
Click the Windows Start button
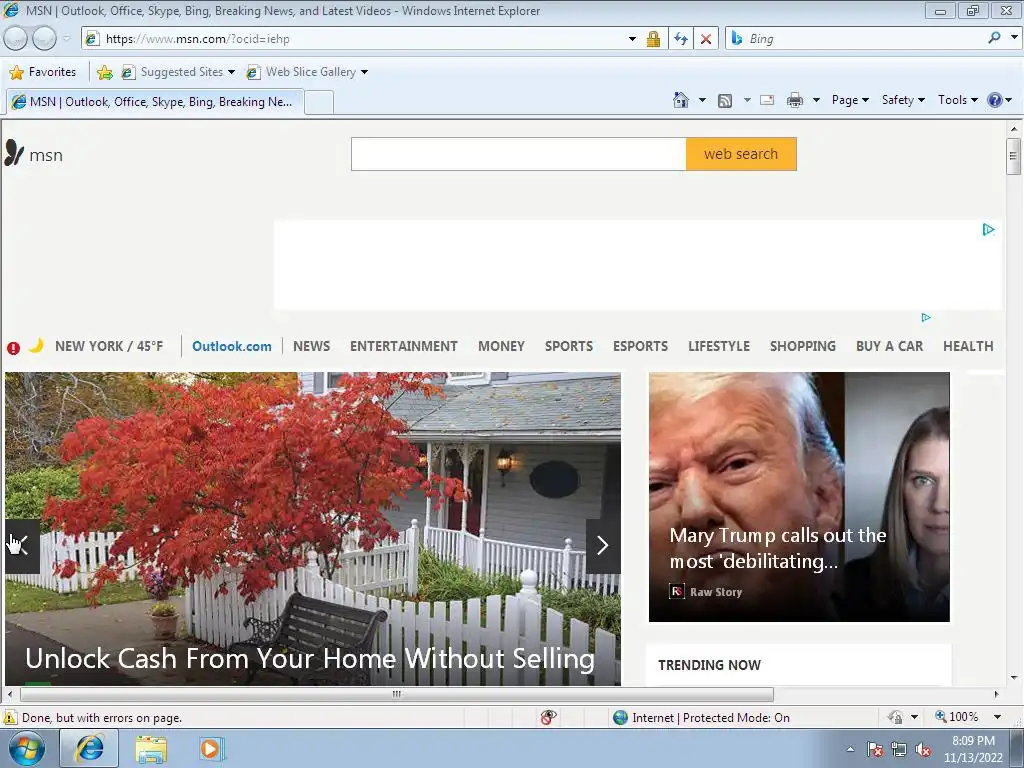(x=26, y=748)
